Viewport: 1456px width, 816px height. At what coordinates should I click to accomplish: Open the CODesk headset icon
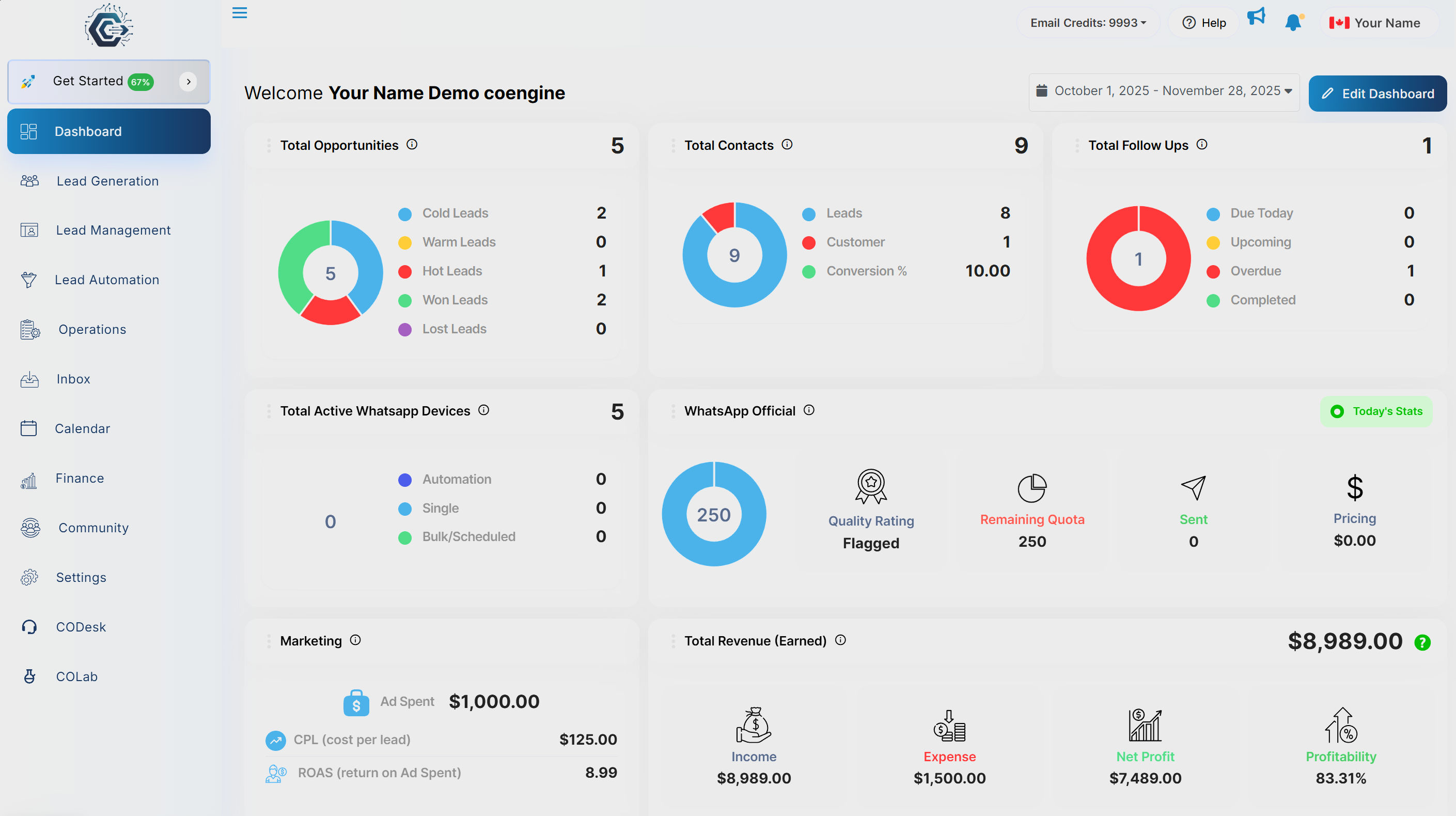29,626
